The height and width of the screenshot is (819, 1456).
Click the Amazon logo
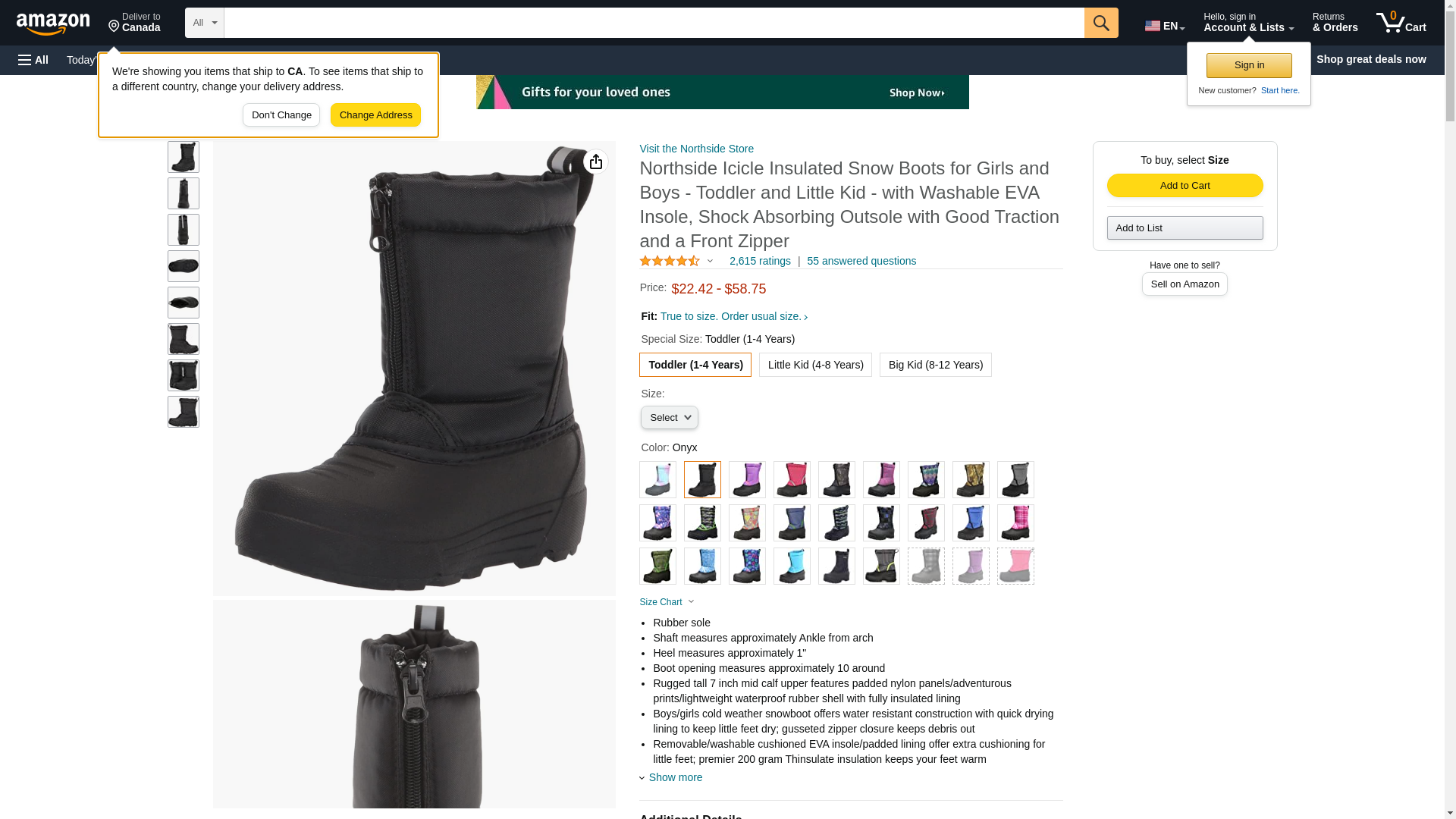pos(53,24)
